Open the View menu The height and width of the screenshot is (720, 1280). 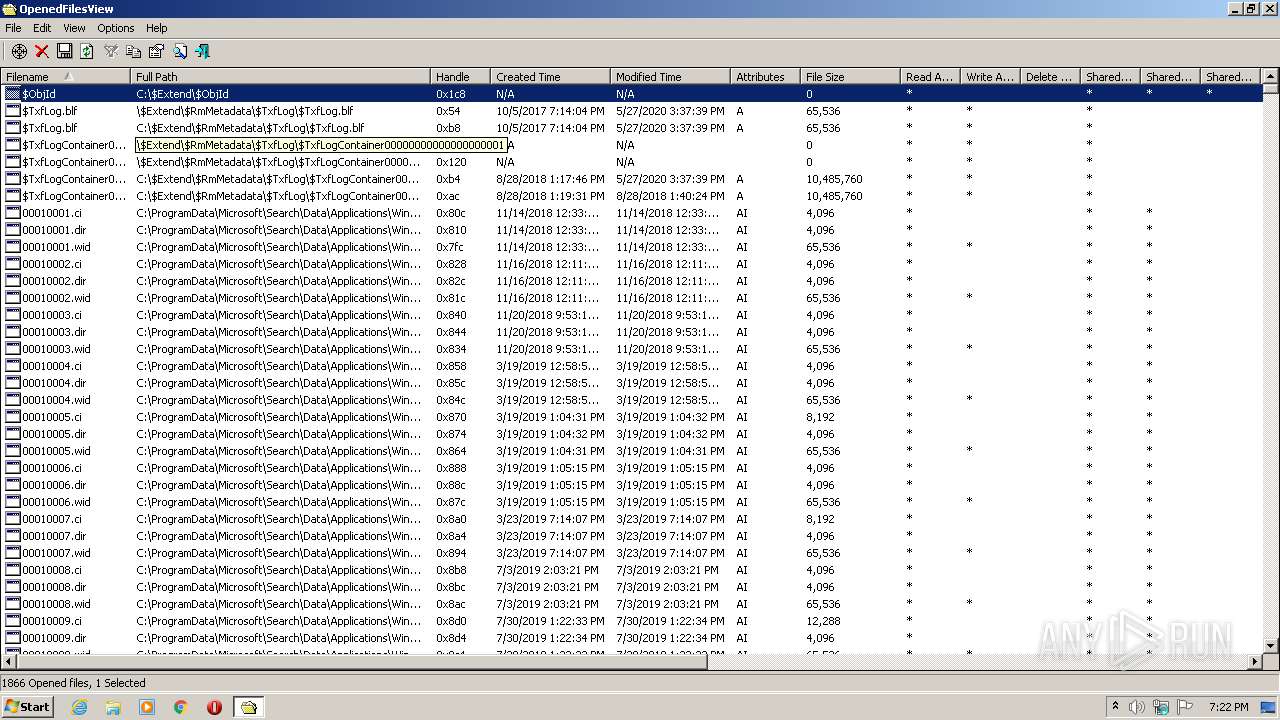pos(74,28)
